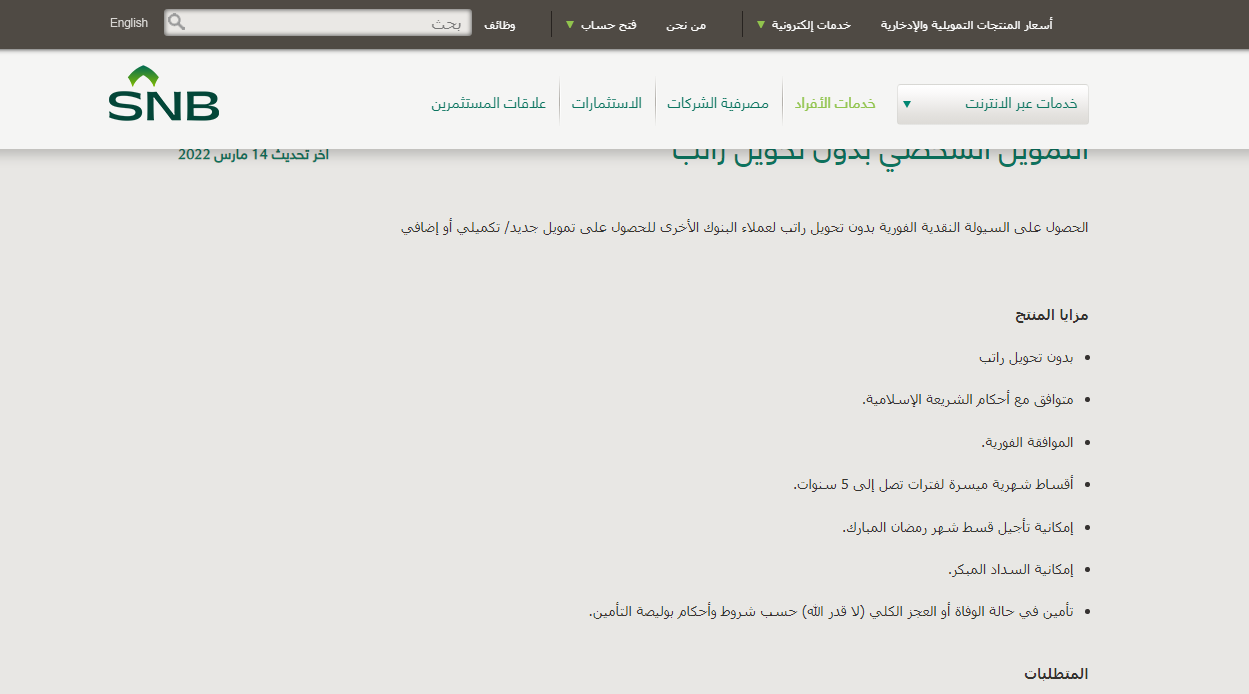The height and width of the screenshot is (694, 1249).
Task: Click the search magnifier icon
Action: coord(177,22)
